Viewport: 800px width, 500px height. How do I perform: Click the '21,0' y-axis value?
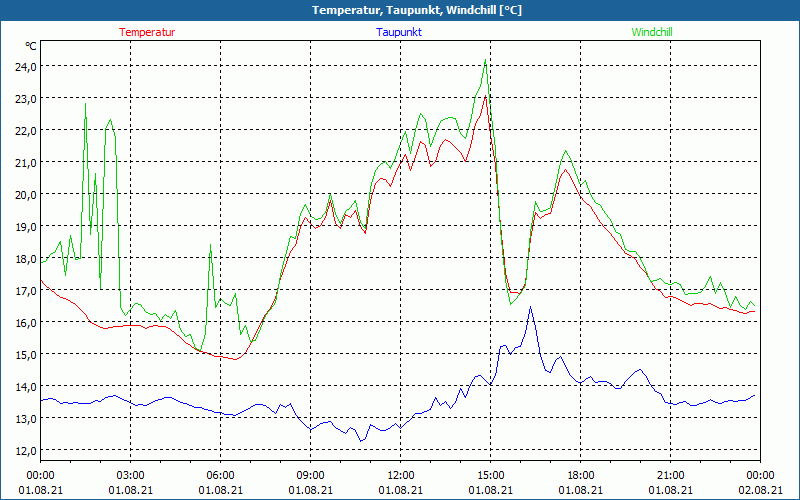pos(26,162)
